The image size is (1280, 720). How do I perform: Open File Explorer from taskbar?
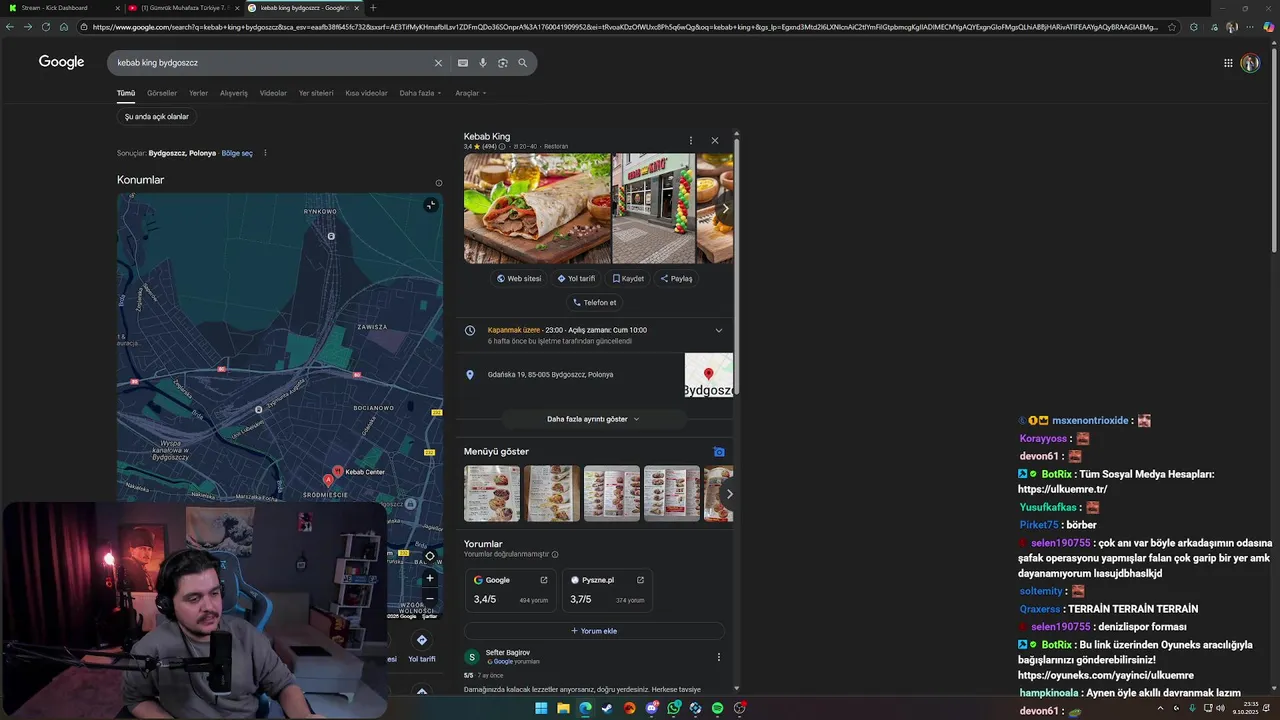pos(563,708)
